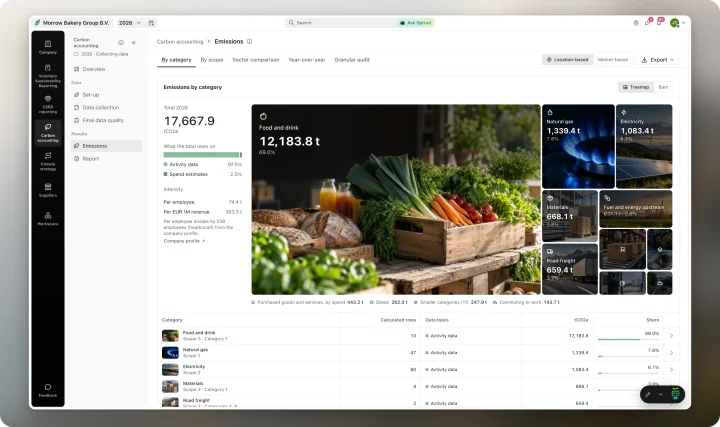This screenshot has width=720, height=427.
Task: Open Overview in Carbon accounting menu
Action: tap(106, 69)
